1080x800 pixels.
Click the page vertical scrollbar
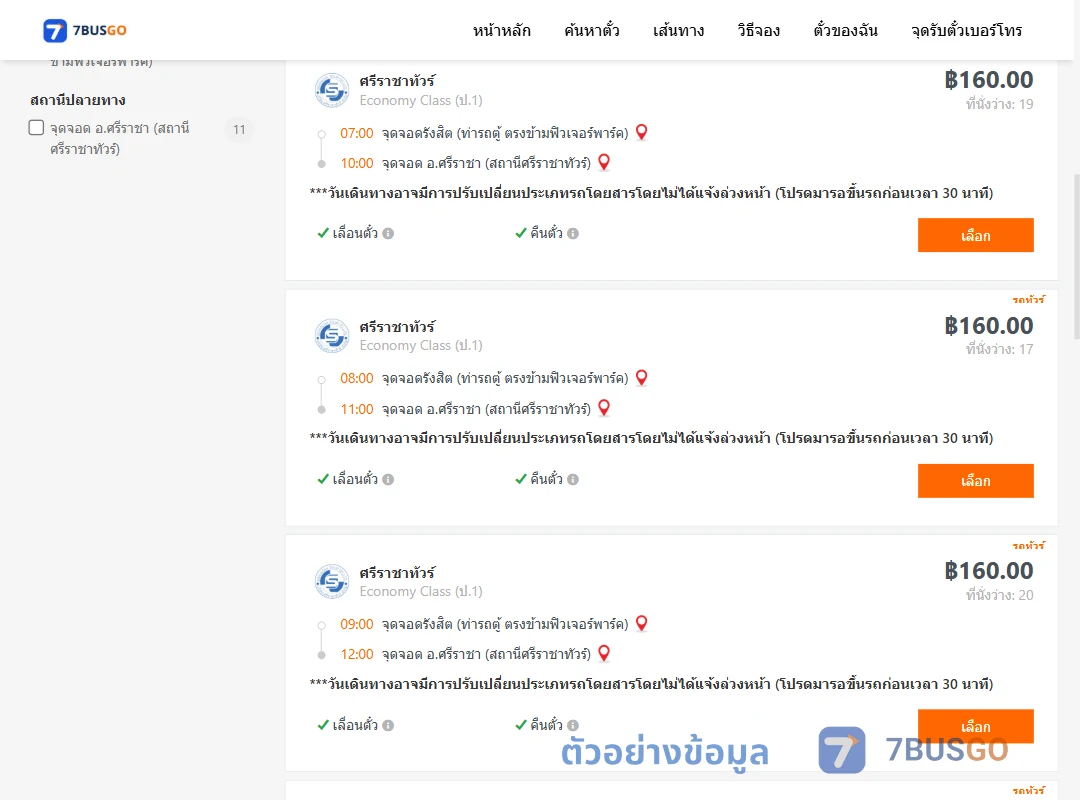click(1076, 256)
